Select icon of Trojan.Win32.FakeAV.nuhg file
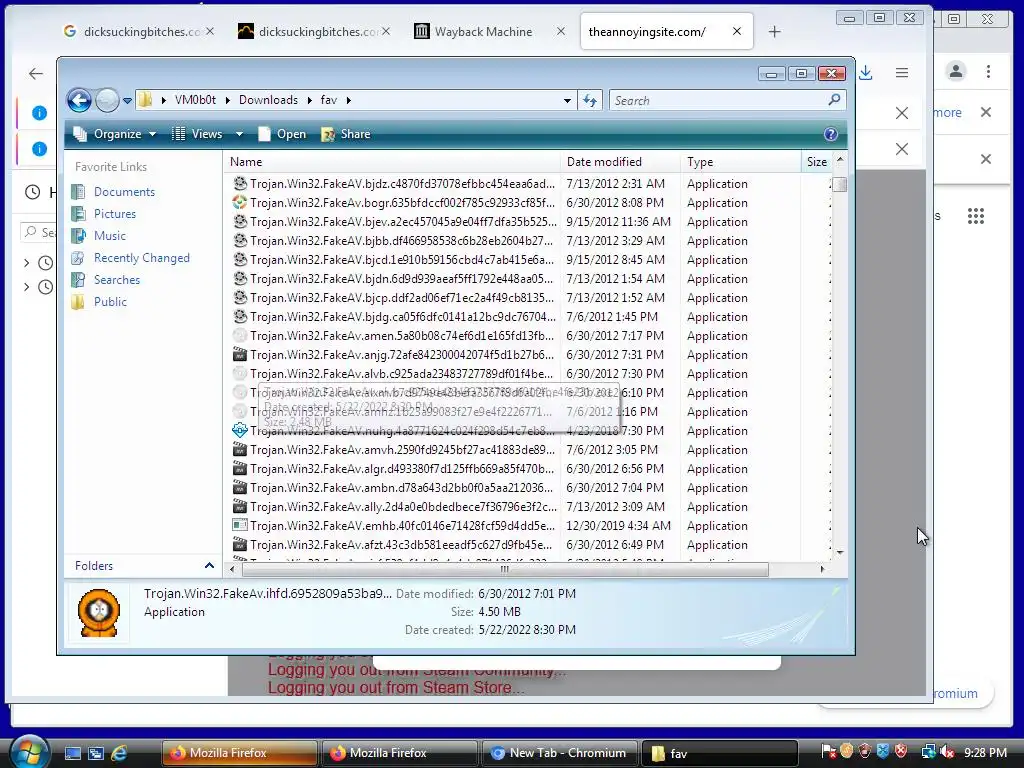The height and width of the screenshot is (768, 1024). 240,430
